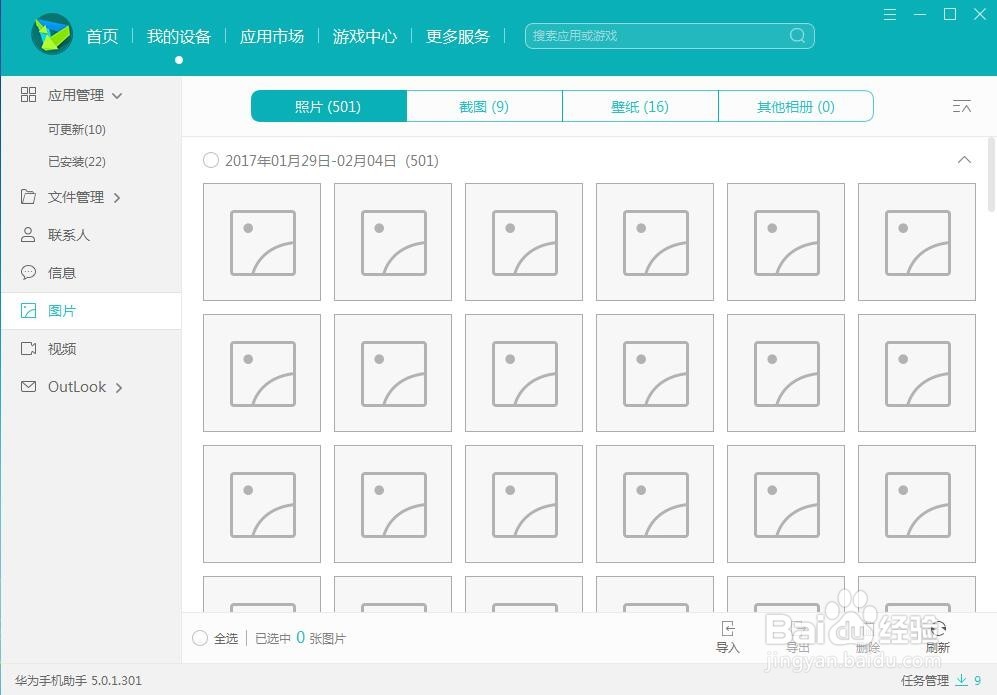Switch to the 其他相册 (0) tab
Screen dimensions: 997x695
(796, 106)
